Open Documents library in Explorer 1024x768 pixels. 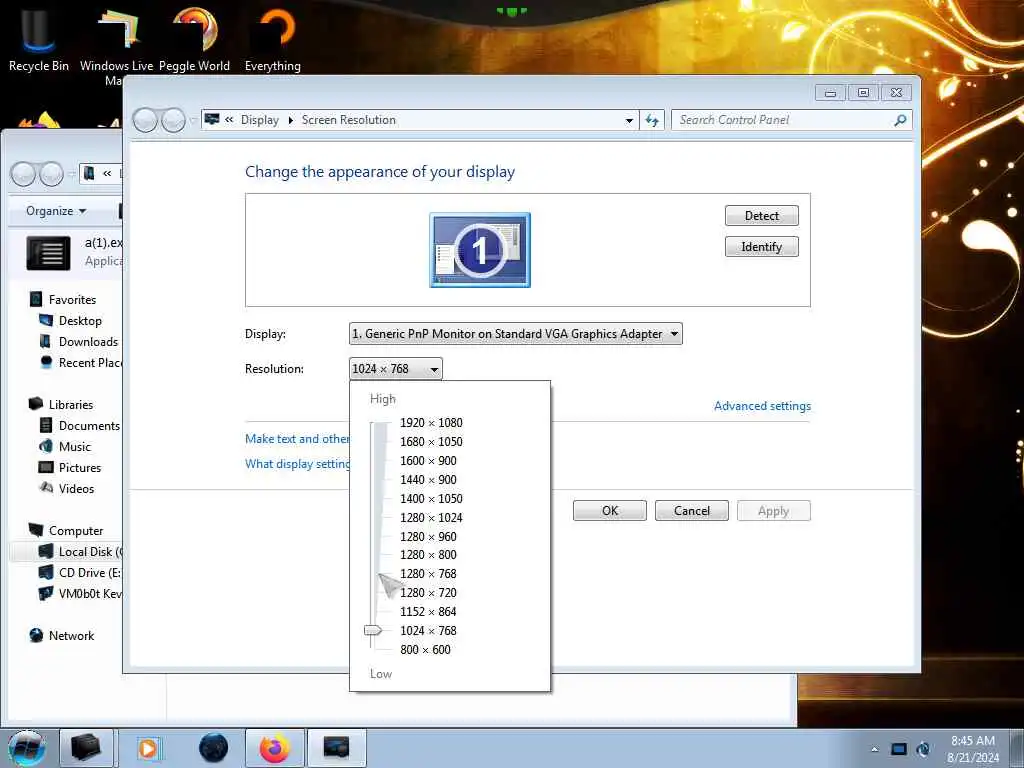[80, 426]
